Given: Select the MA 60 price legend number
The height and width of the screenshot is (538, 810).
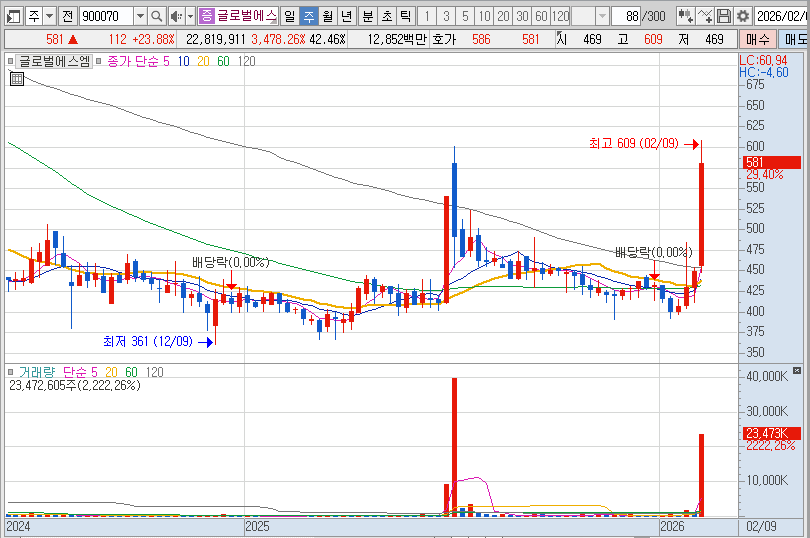Looking at the screenshot, I should [223, 62].
